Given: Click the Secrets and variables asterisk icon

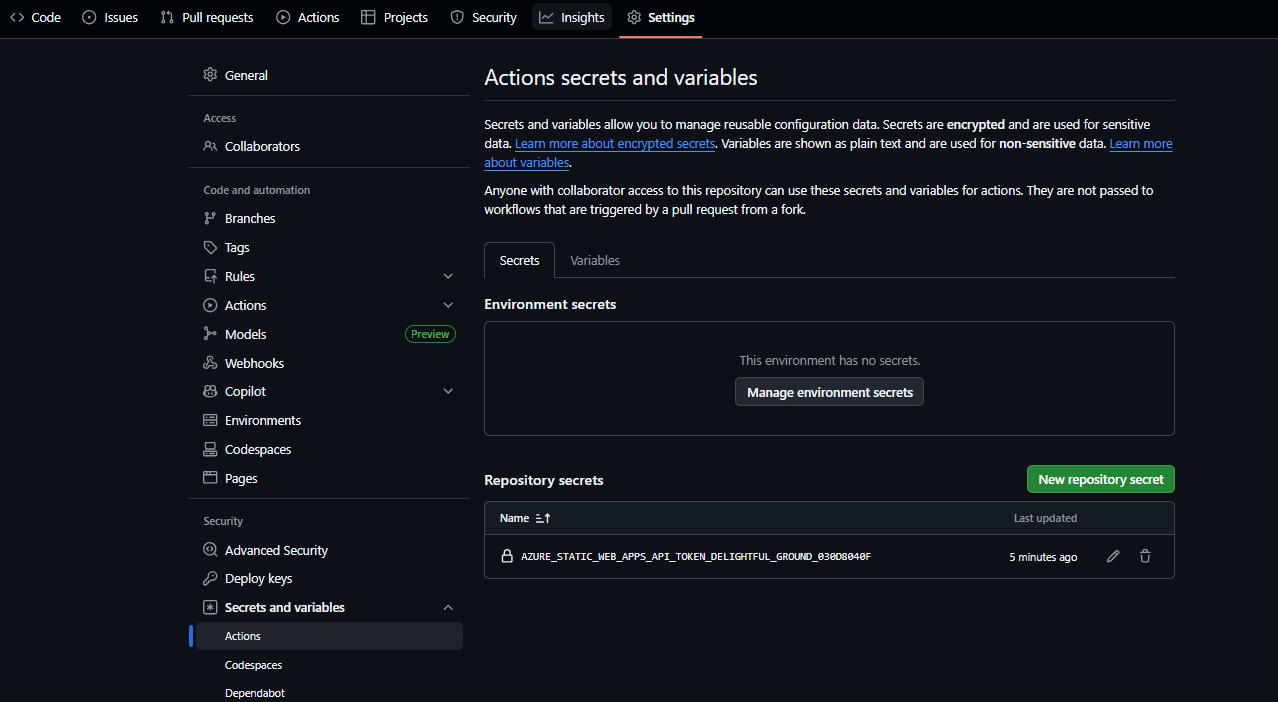Looking at the screenshot, I should pyautogui.click(x=210, y=607).
